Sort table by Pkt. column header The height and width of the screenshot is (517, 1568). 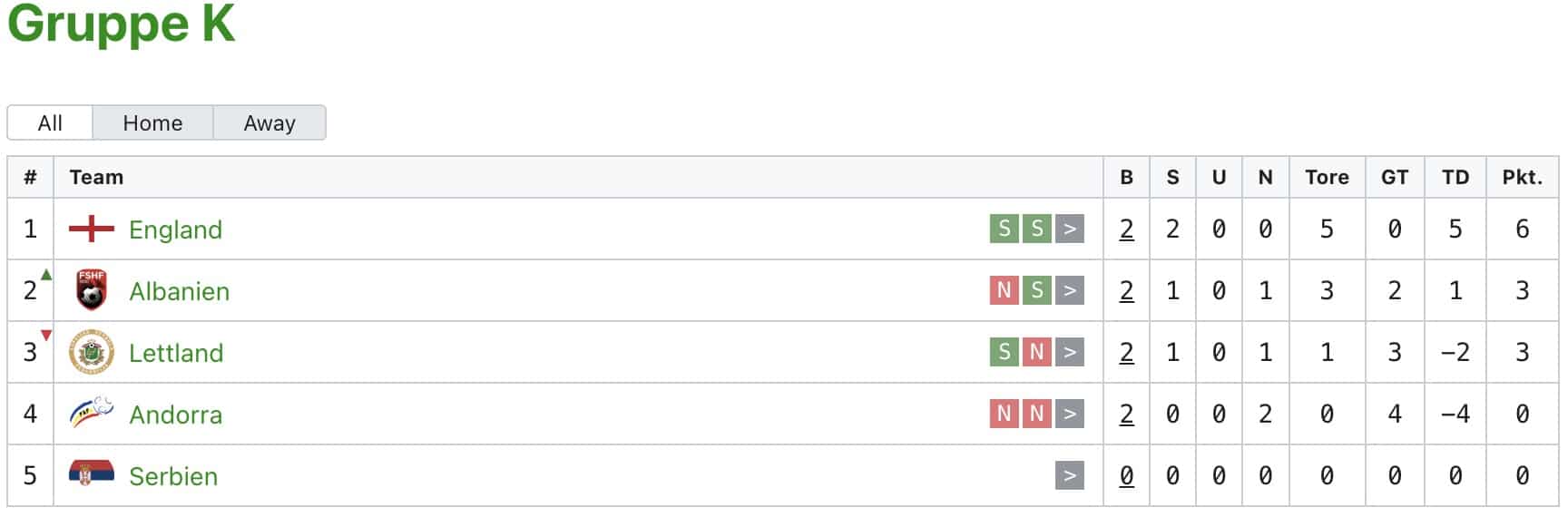point(1522,177)
